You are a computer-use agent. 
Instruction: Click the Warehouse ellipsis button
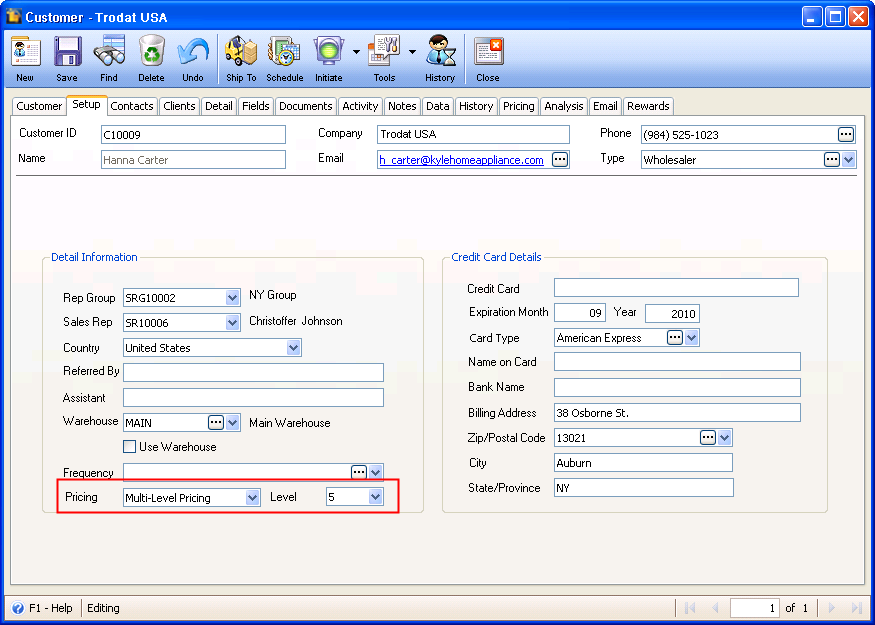(215, 422)
